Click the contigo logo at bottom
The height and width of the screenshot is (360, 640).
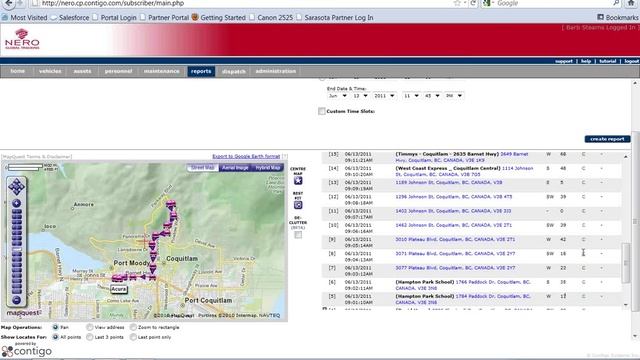[x=27, y=351]
